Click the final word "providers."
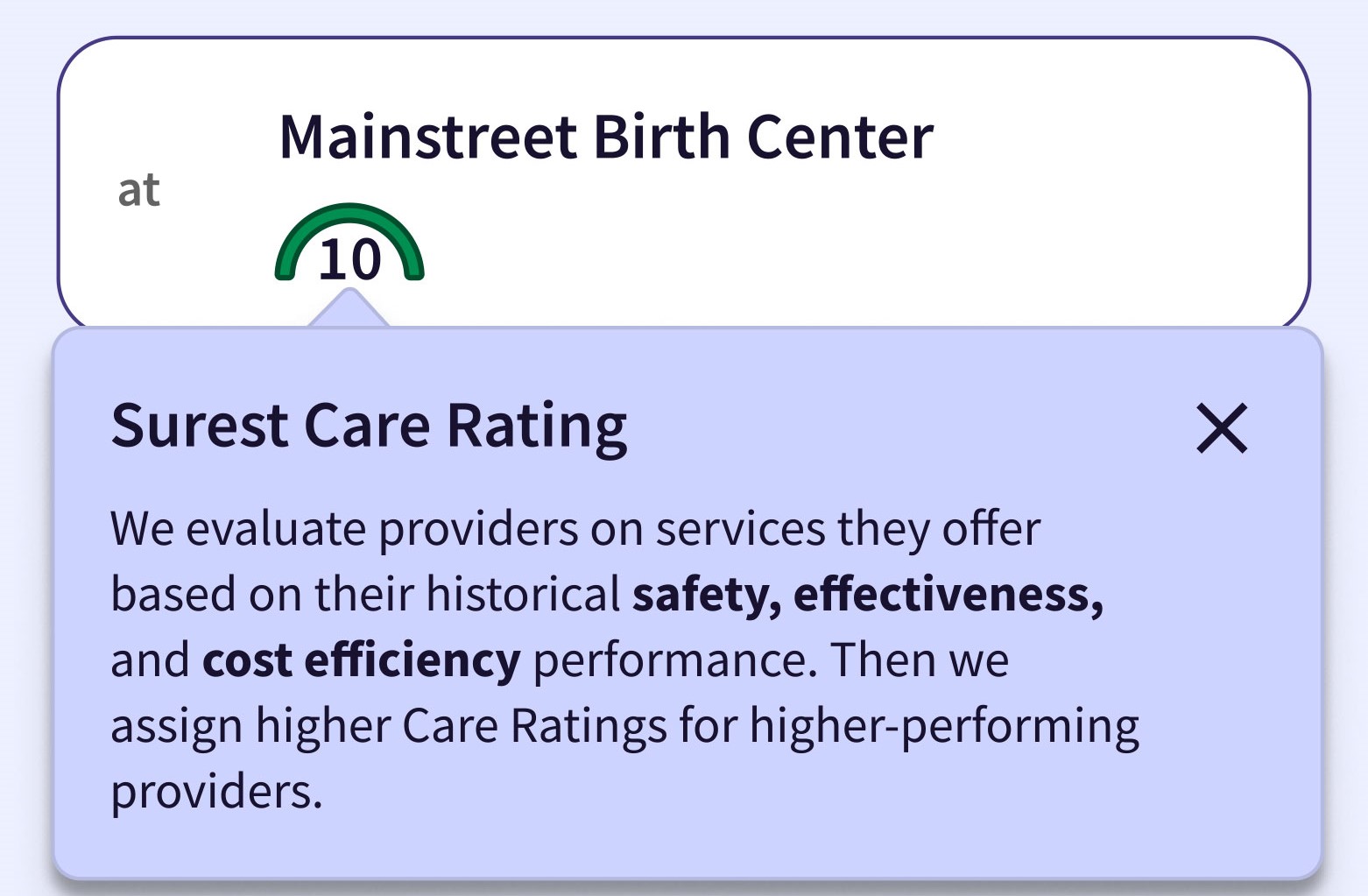The height and width of the screenshot is (896, 1368). click(x=216, y=792)
